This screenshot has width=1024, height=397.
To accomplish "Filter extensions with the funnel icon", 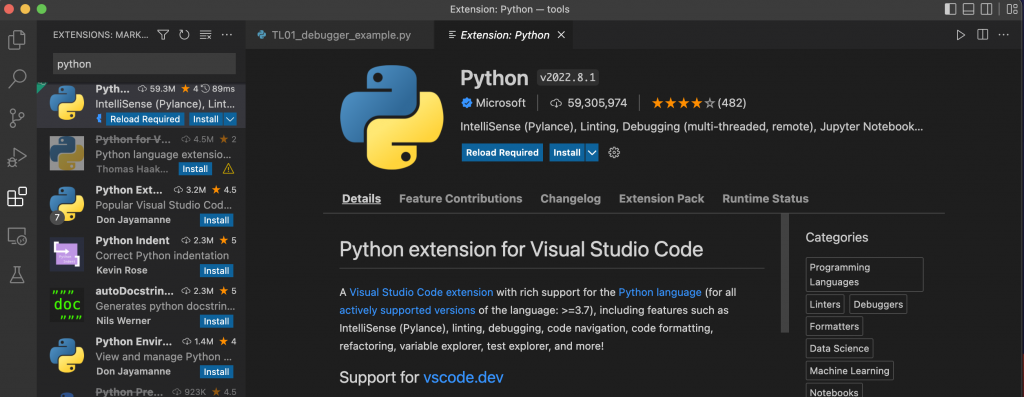I will pos(163,35).
